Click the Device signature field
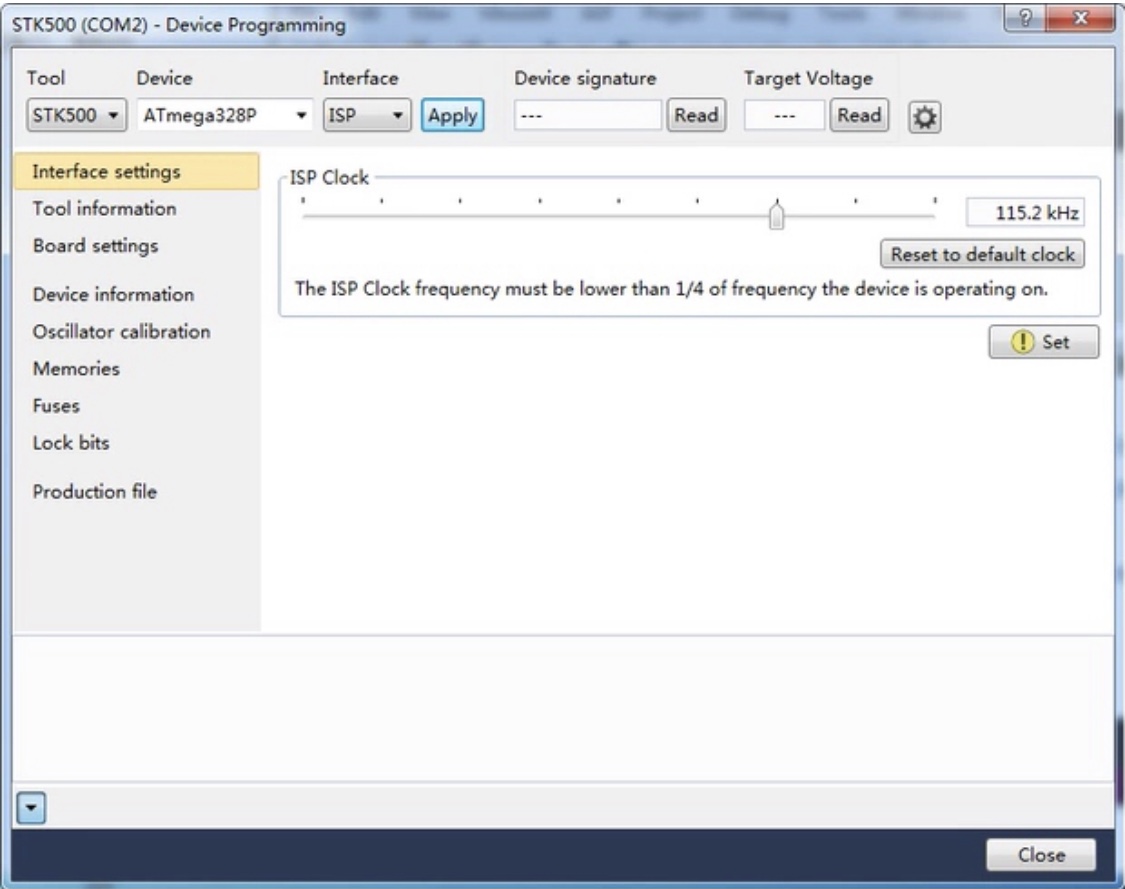The width and height of the screenshot is (1125, 889). tap(587, 115)
